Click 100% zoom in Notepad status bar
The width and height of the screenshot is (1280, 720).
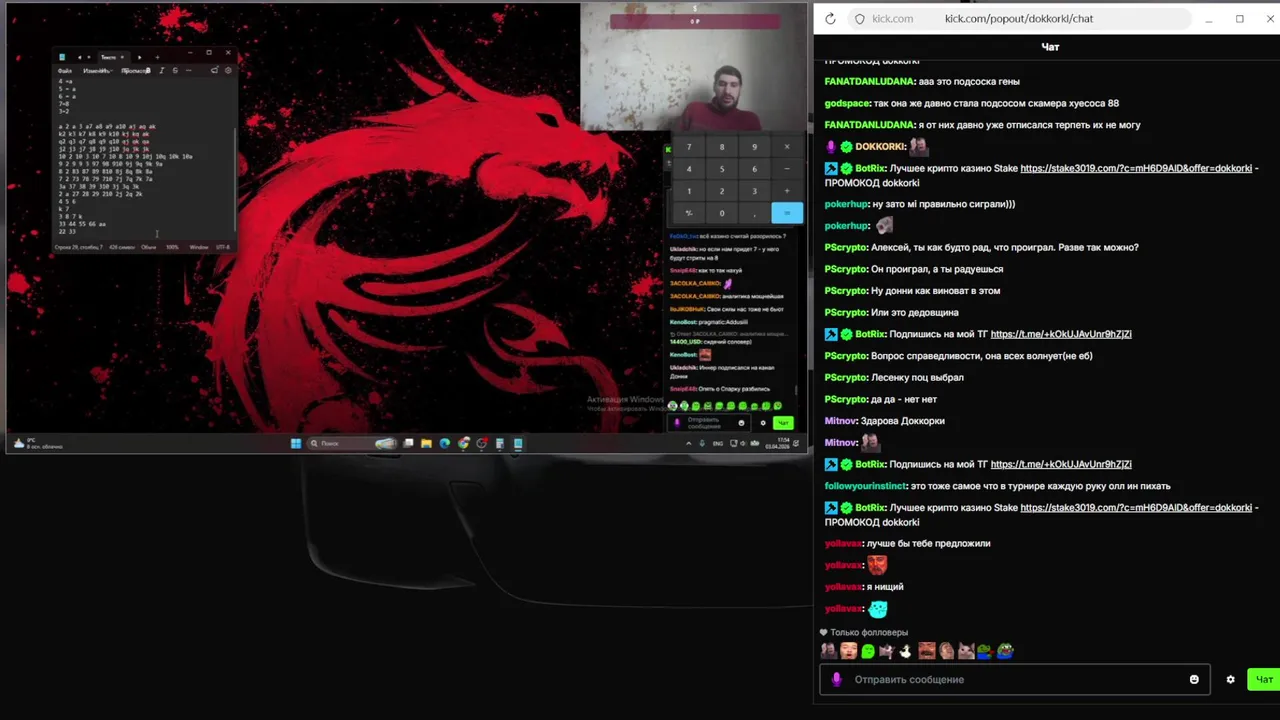(173, 247)
